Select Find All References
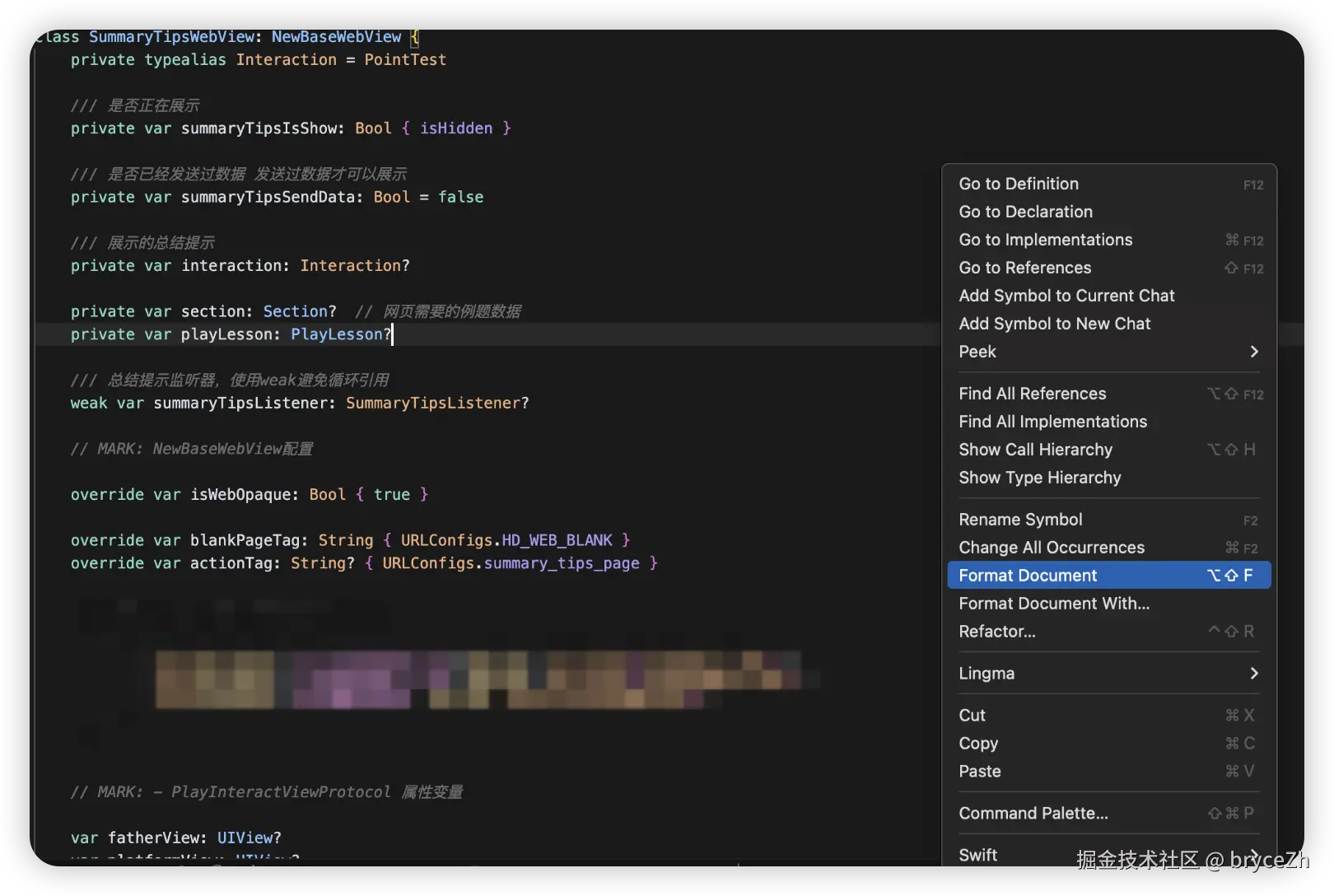The image size is (1334, 896). point(1032,394)
